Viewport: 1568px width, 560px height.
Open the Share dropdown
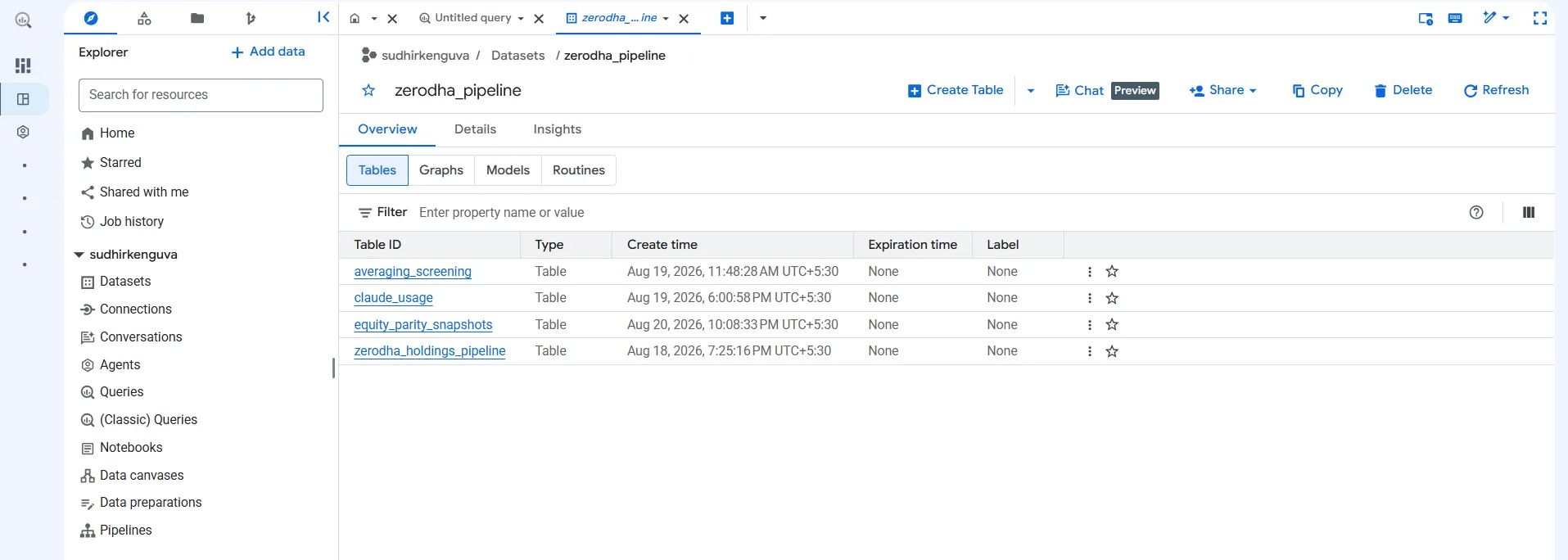(1222, 90)
